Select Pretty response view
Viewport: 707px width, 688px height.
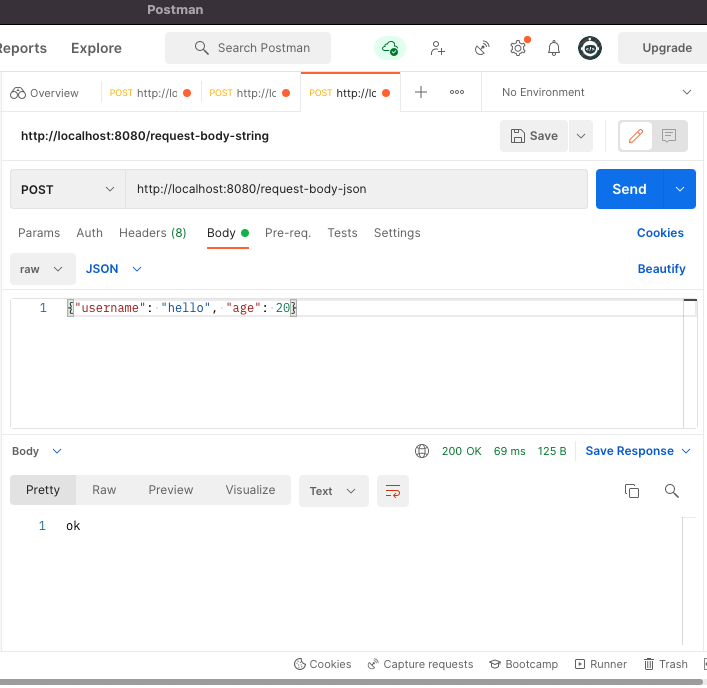tap(43, 490)
